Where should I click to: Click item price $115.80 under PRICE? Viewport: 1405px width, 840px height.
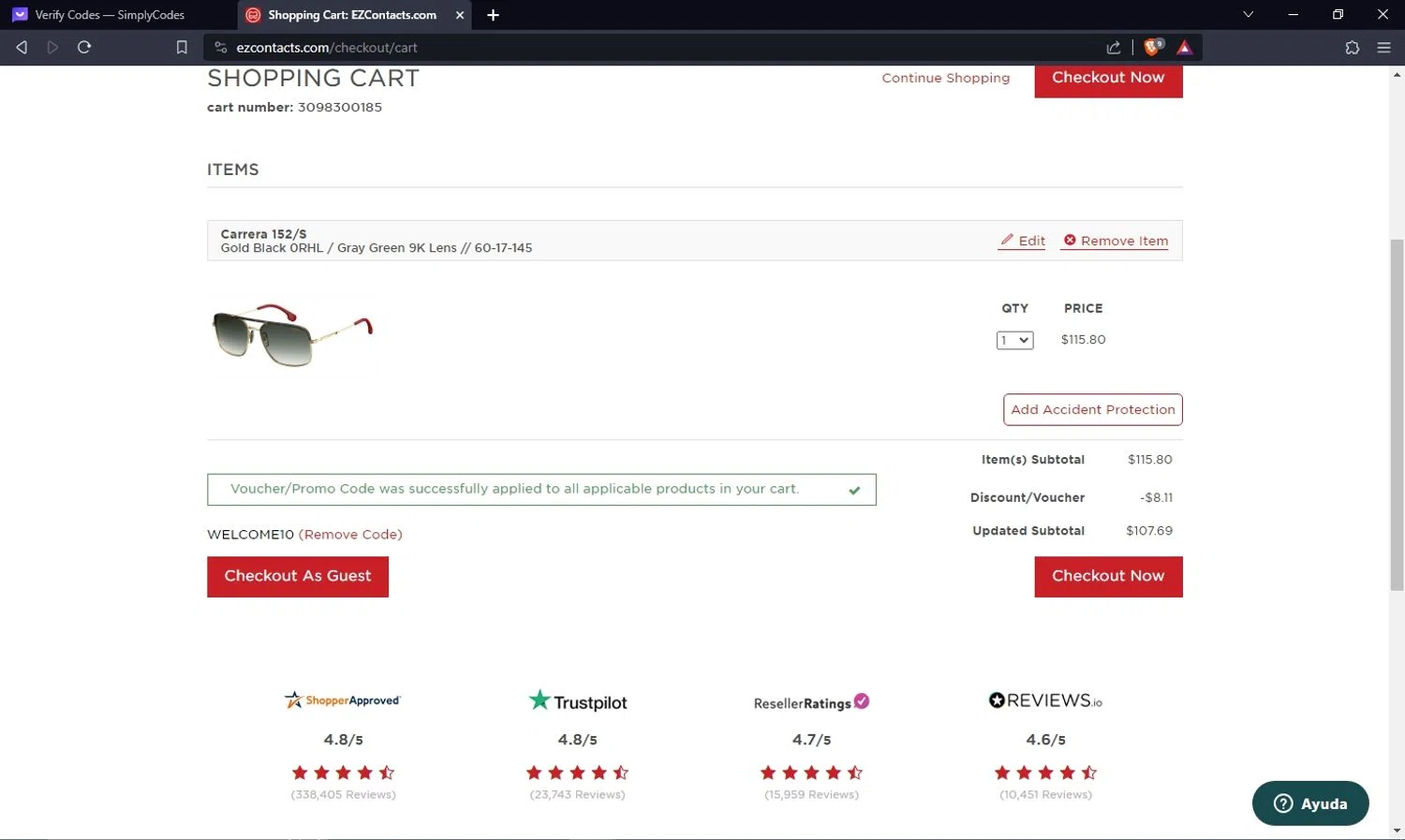pos(1083,340)
